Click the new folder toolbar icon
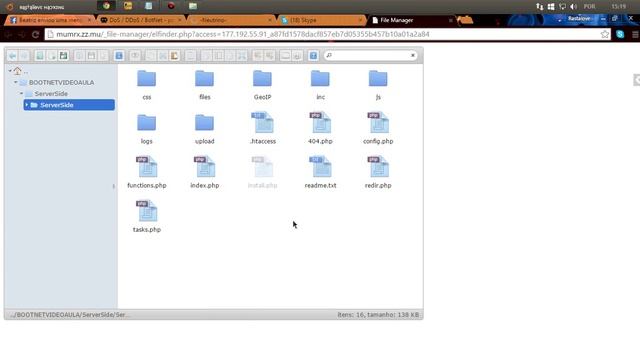Viewport: 640px width, 360px height. point(40,56)
